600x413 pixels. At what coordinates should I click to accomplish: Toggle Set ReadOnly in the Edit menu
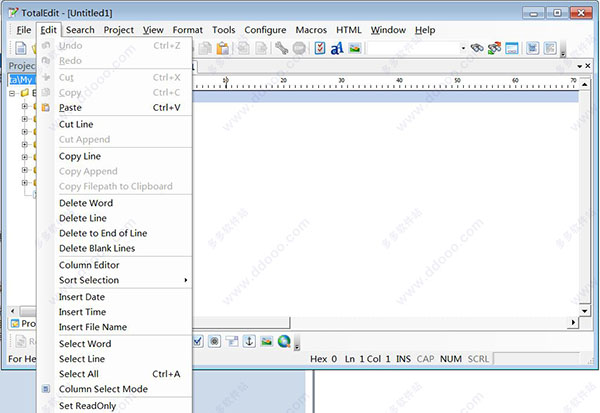115,406
